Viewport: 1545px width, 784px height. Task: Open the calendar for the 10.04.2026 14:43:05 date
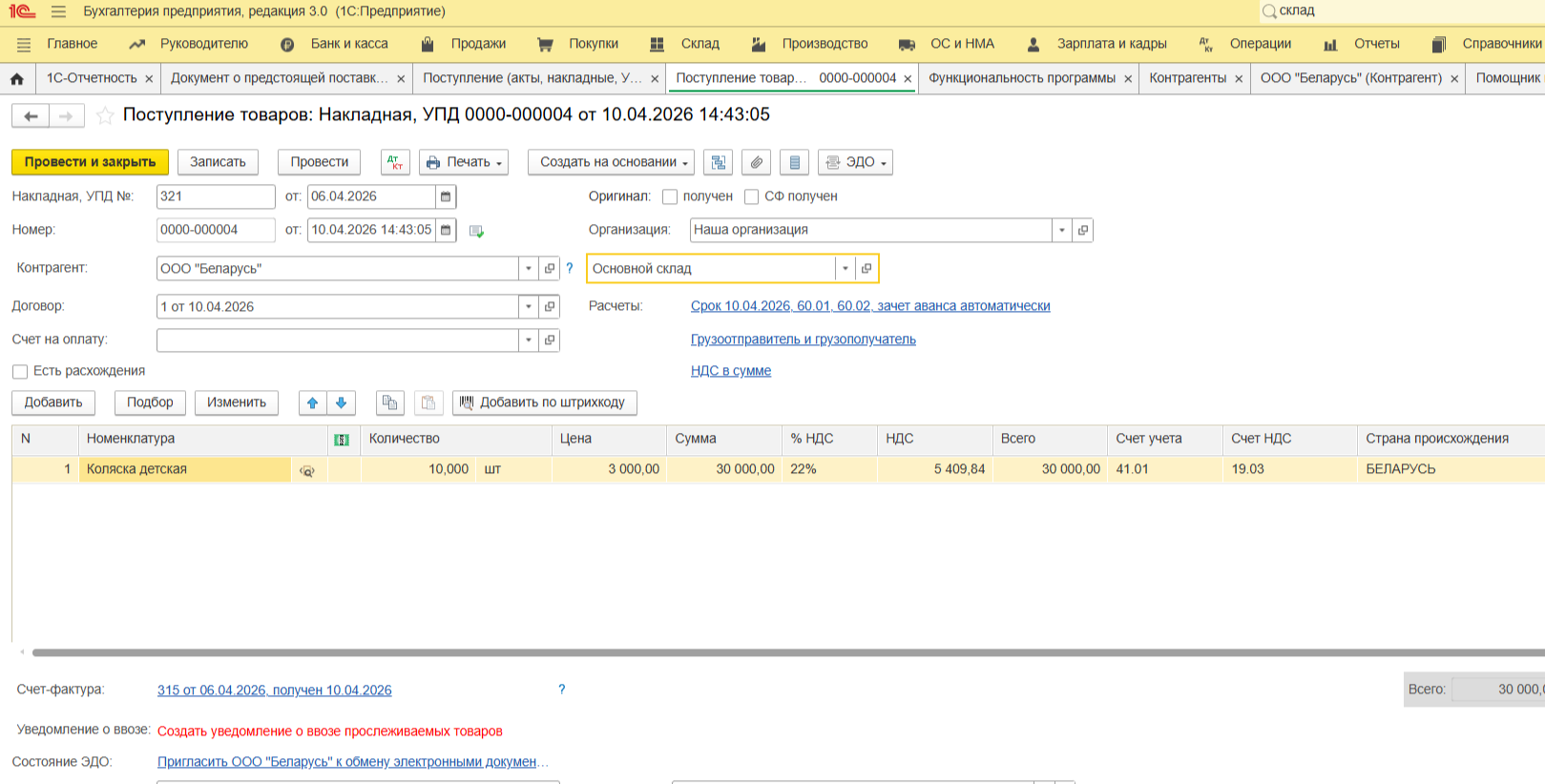click(x=446, y=230)
